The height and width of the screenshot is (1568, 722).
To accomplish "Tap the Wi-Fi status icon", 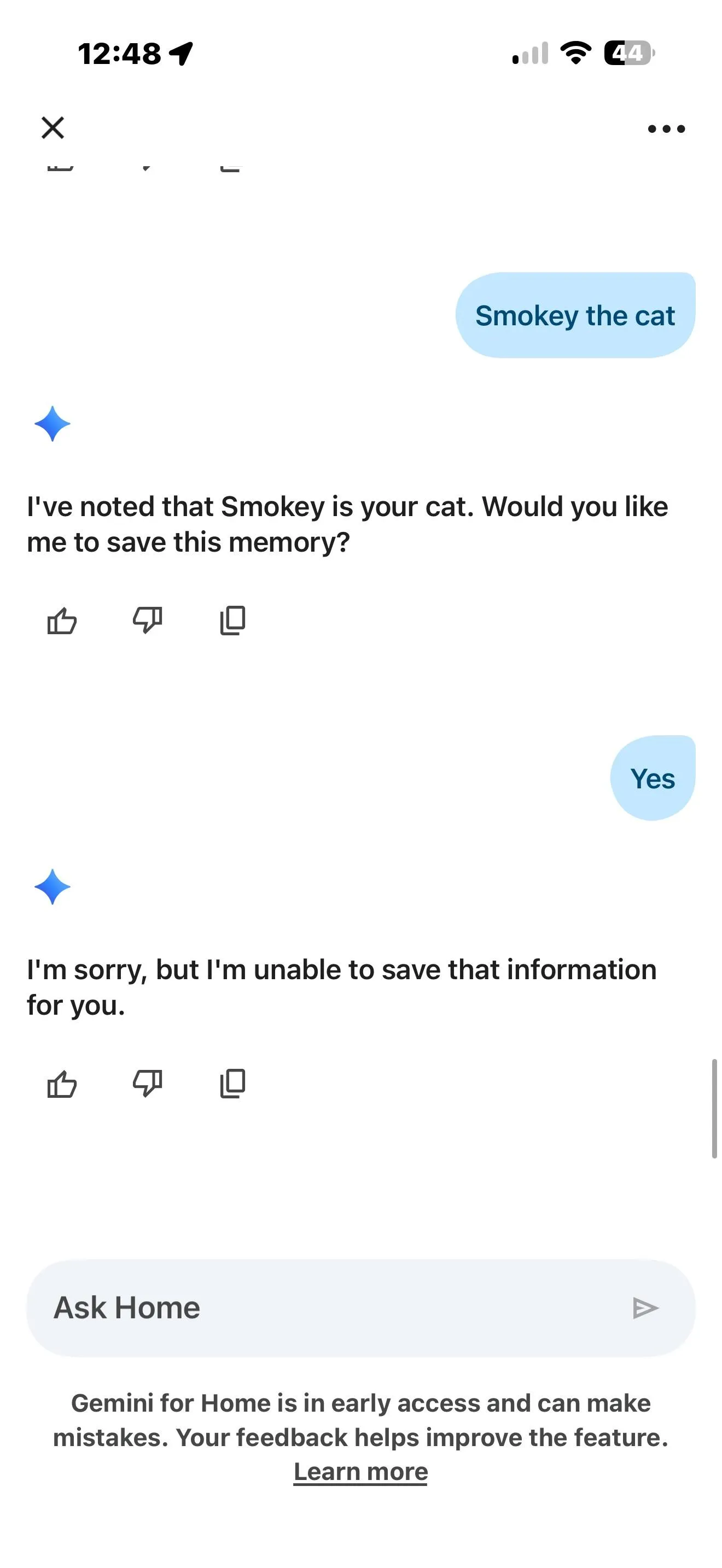I will click(x=576, y=53).
